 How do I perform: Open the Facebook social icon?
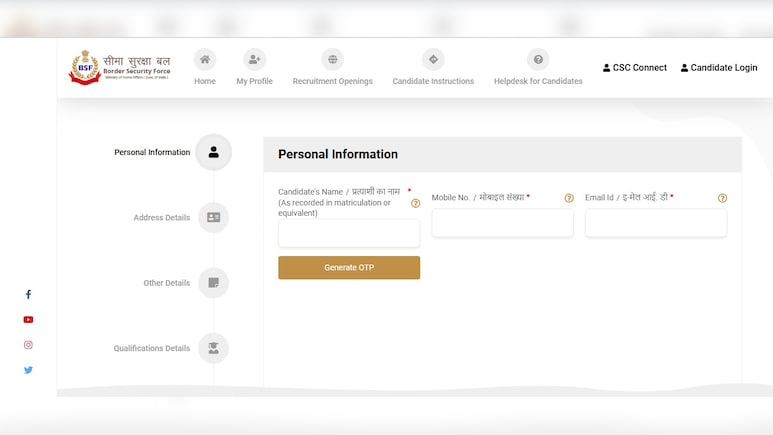[x=28, y=294]
